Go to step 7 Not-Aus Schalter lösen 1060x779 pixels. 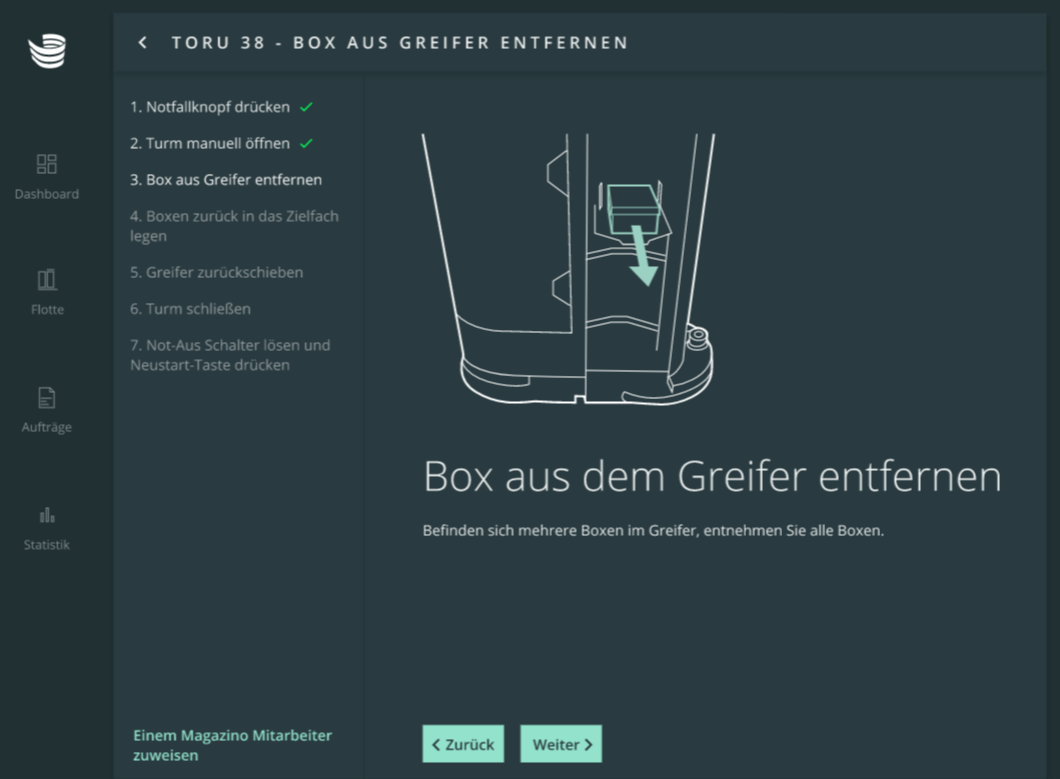point(230,355)
